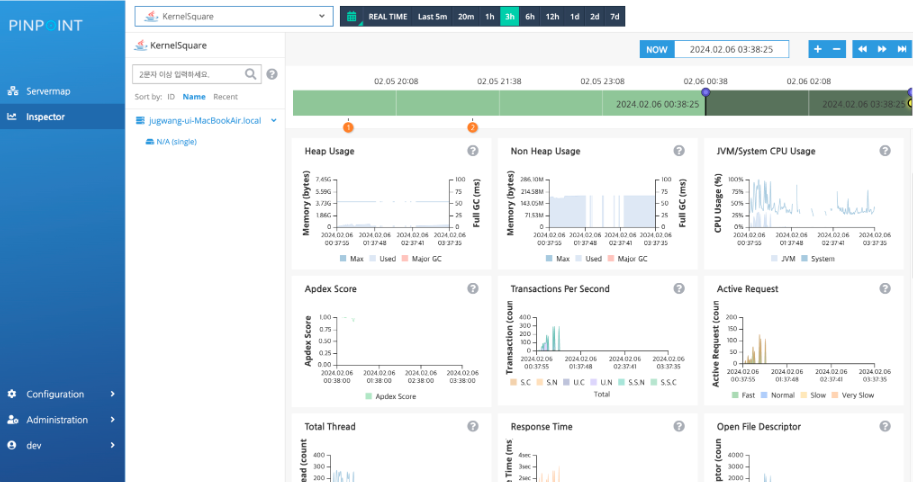The height and width of the screenshot is (482, 913).
Task: Open Total Thread help icon
Action: 473,427
